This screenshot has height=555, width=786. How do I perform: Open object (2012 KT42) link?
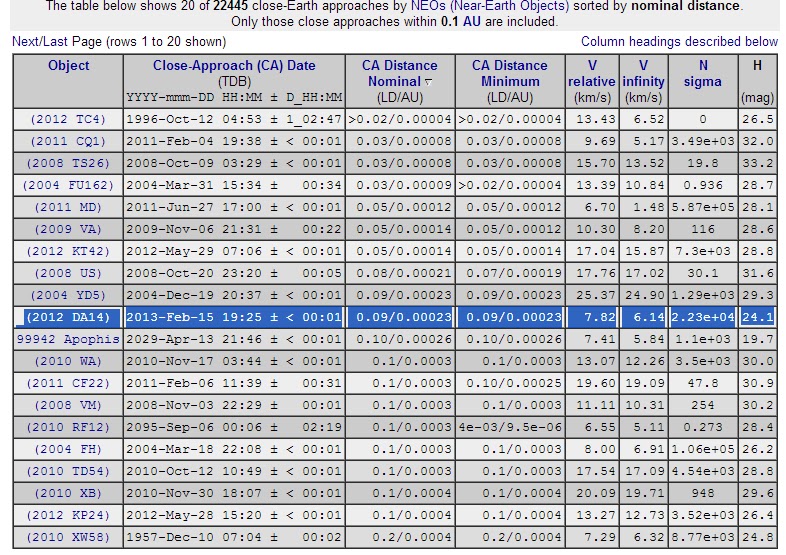pyautogui.click(x=68, y=251)
